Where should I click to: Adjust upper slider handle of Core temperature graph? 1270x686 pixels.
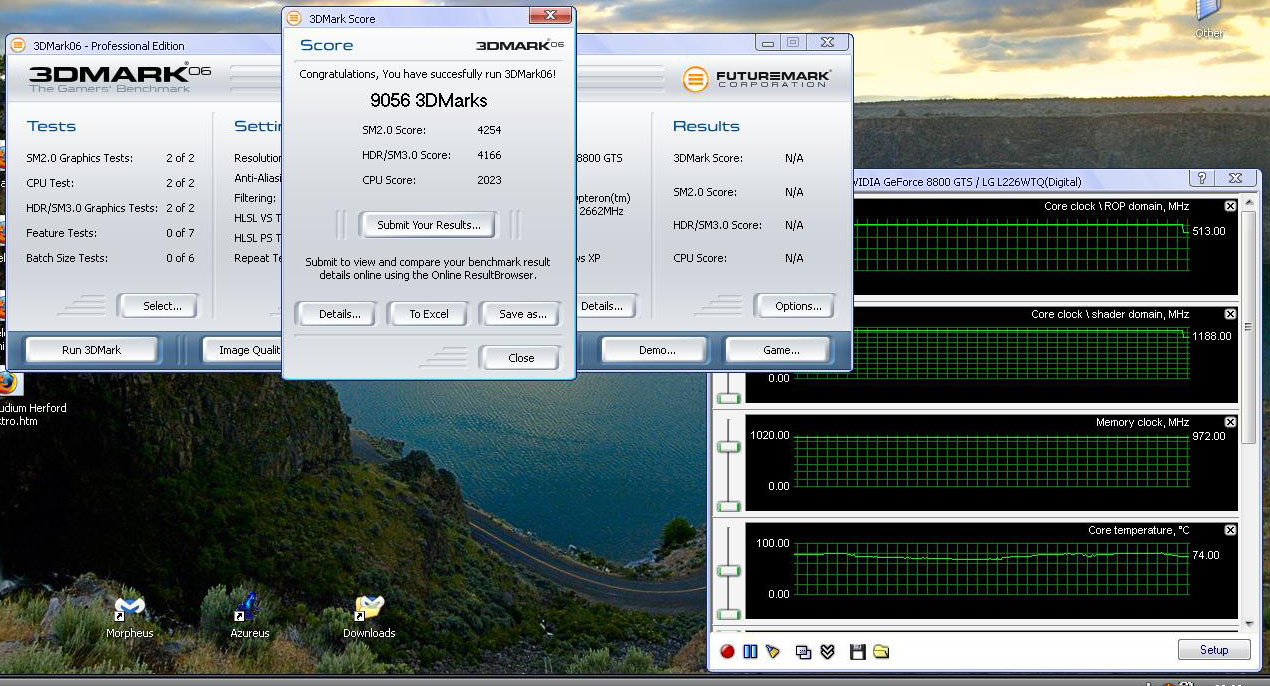pyautogui.click(x=729, y=570)
